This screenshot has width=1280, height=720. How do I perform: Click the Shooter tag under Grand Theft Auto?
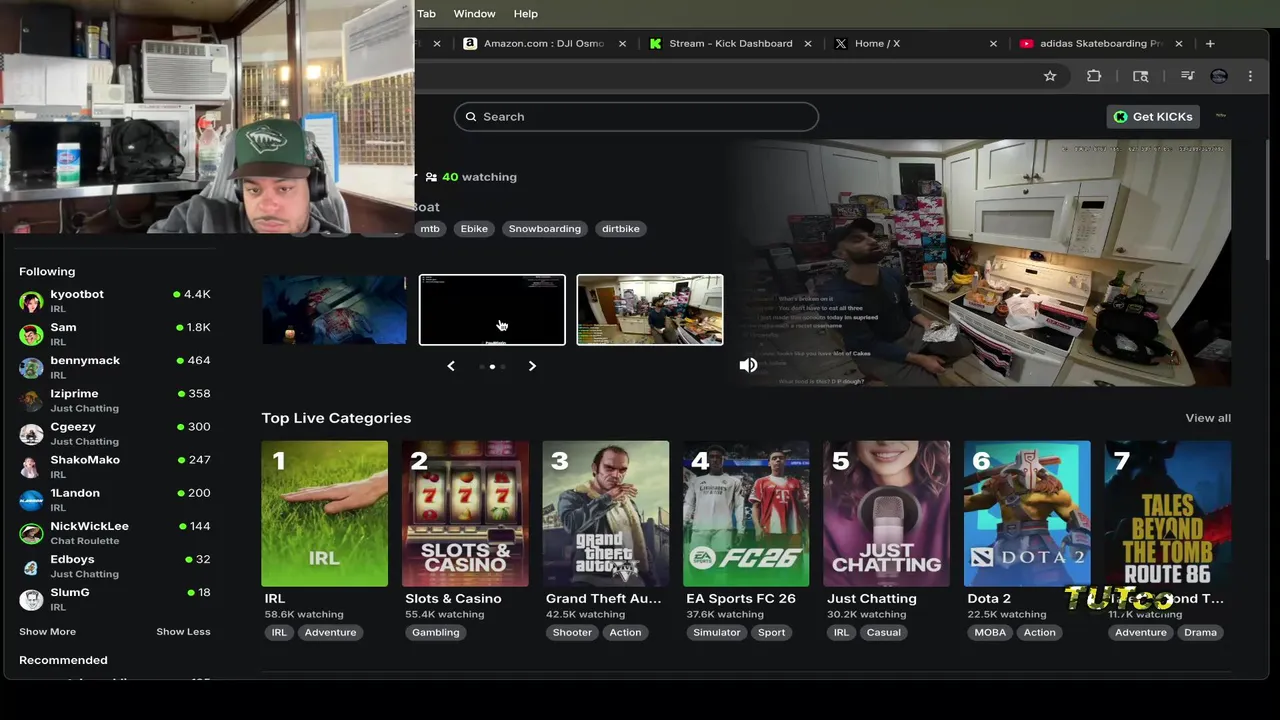[572, 632]
